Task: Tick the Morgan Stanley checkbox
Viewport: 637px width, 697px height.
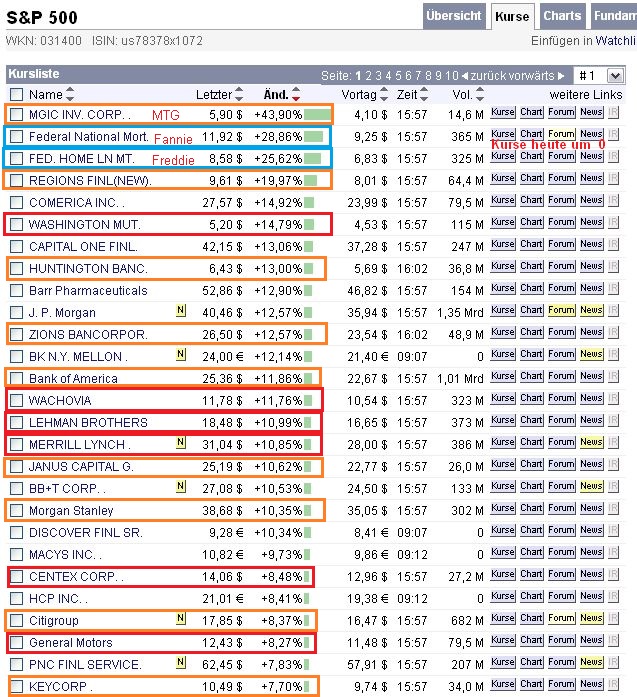Action: [x=16, y=510]
